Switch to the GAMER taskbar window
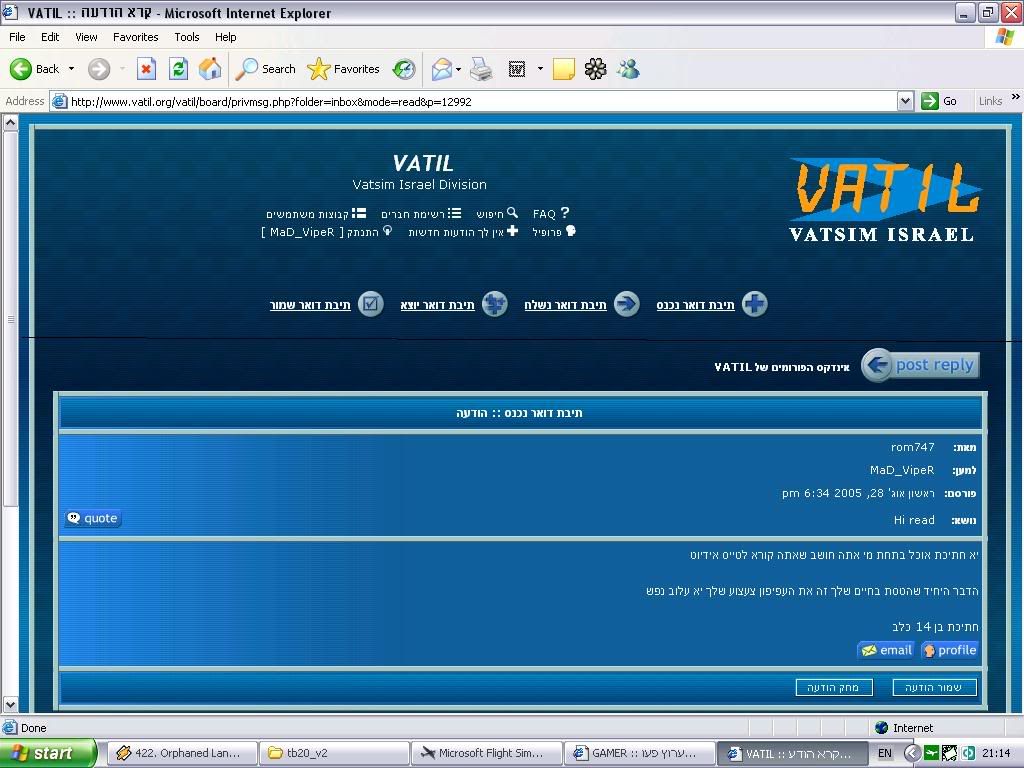The image size is (1024, 768). [x=639, y=754]
